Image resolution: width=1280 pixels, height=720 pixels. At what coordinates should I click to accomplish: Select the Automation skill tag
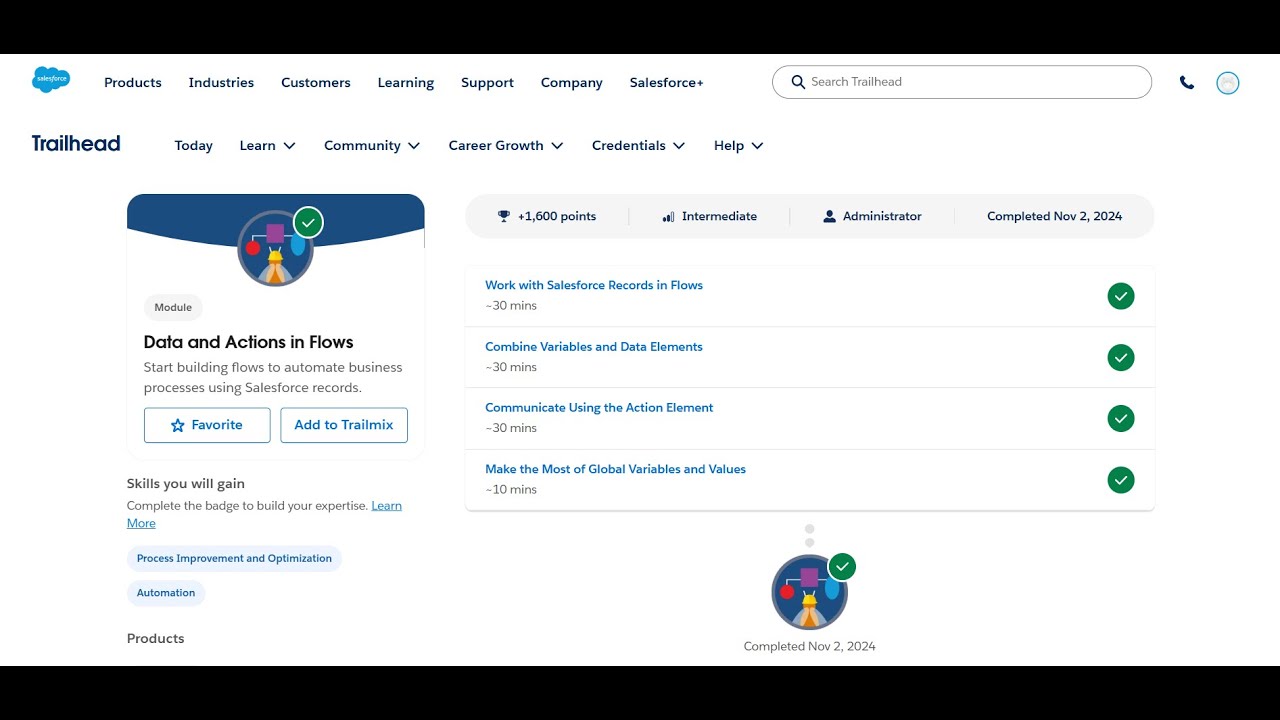(x=166, y=593)
